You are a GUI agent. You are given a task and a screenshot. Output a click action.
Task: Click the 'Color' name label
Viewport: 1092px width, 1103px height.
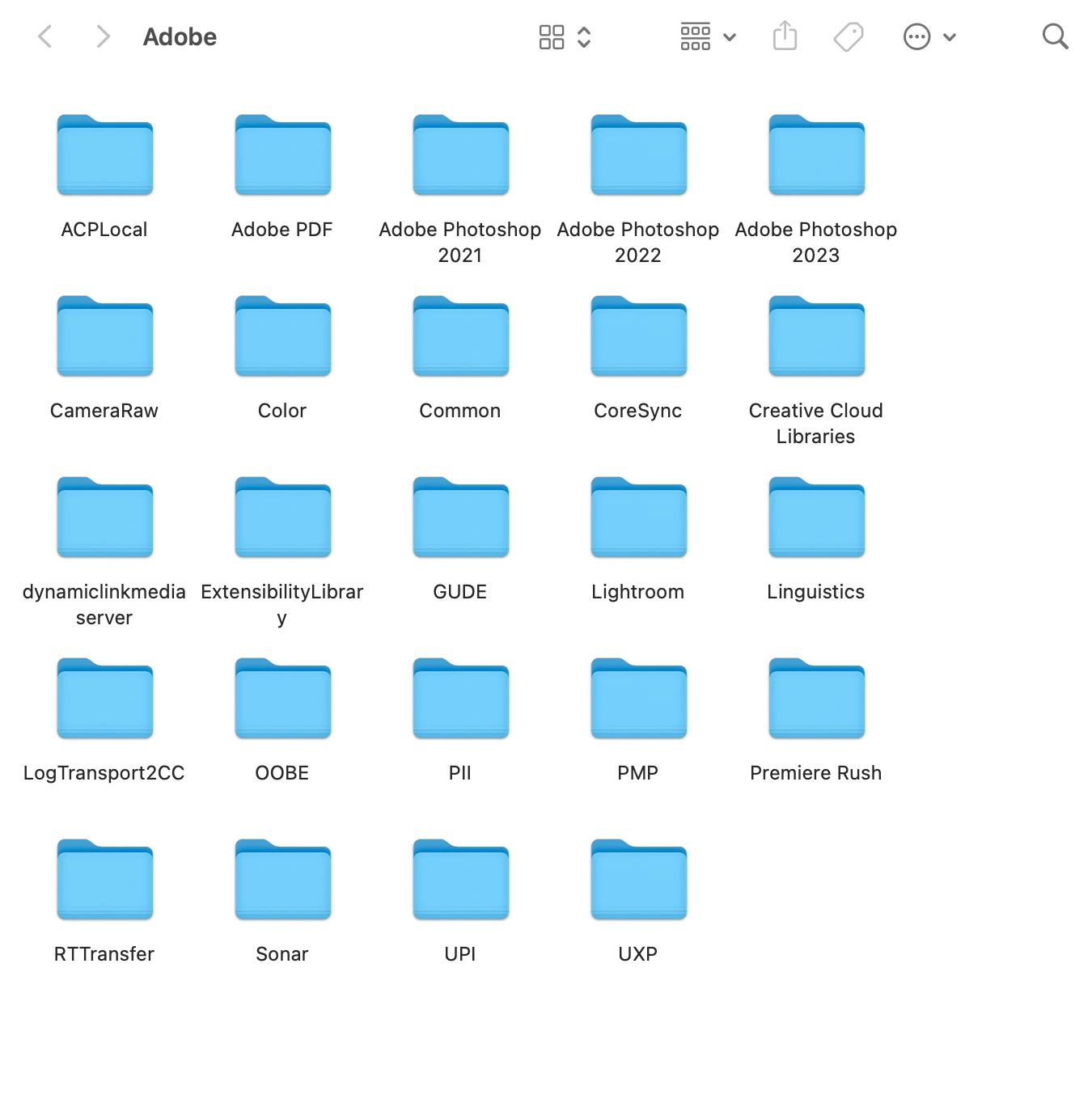click(282, 411)
